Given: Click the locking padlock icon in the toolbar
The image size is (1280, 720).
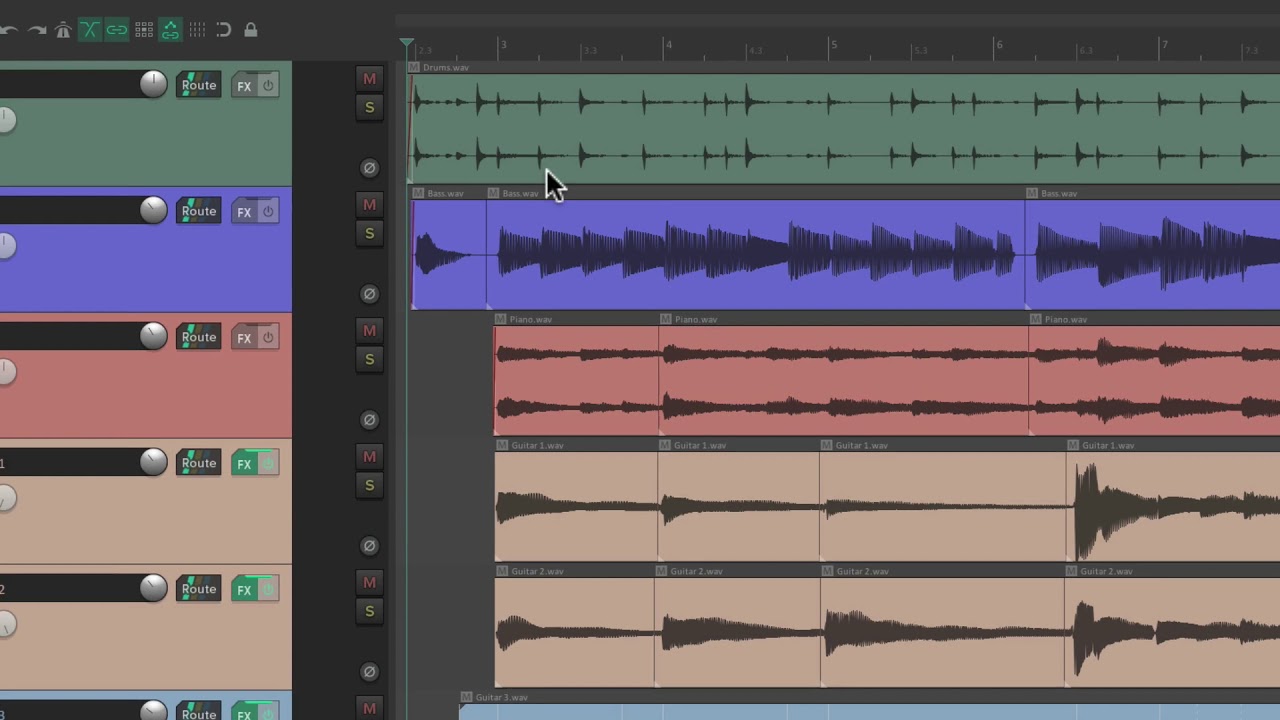Looking at the screenshot, I should click(250, 30).
